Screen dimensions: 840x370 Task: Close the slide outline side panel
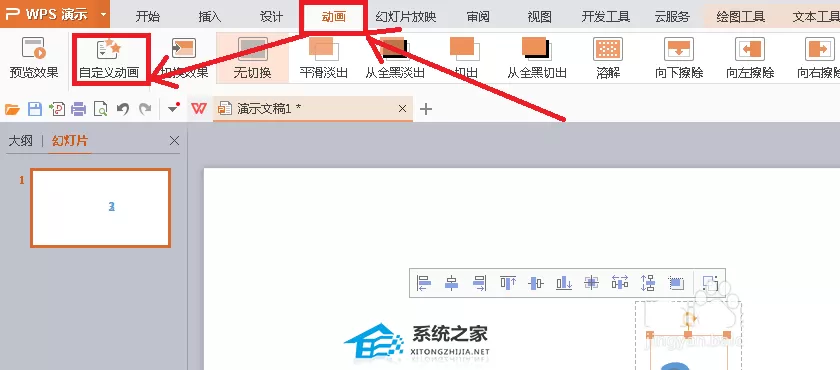tap(174, 141)
